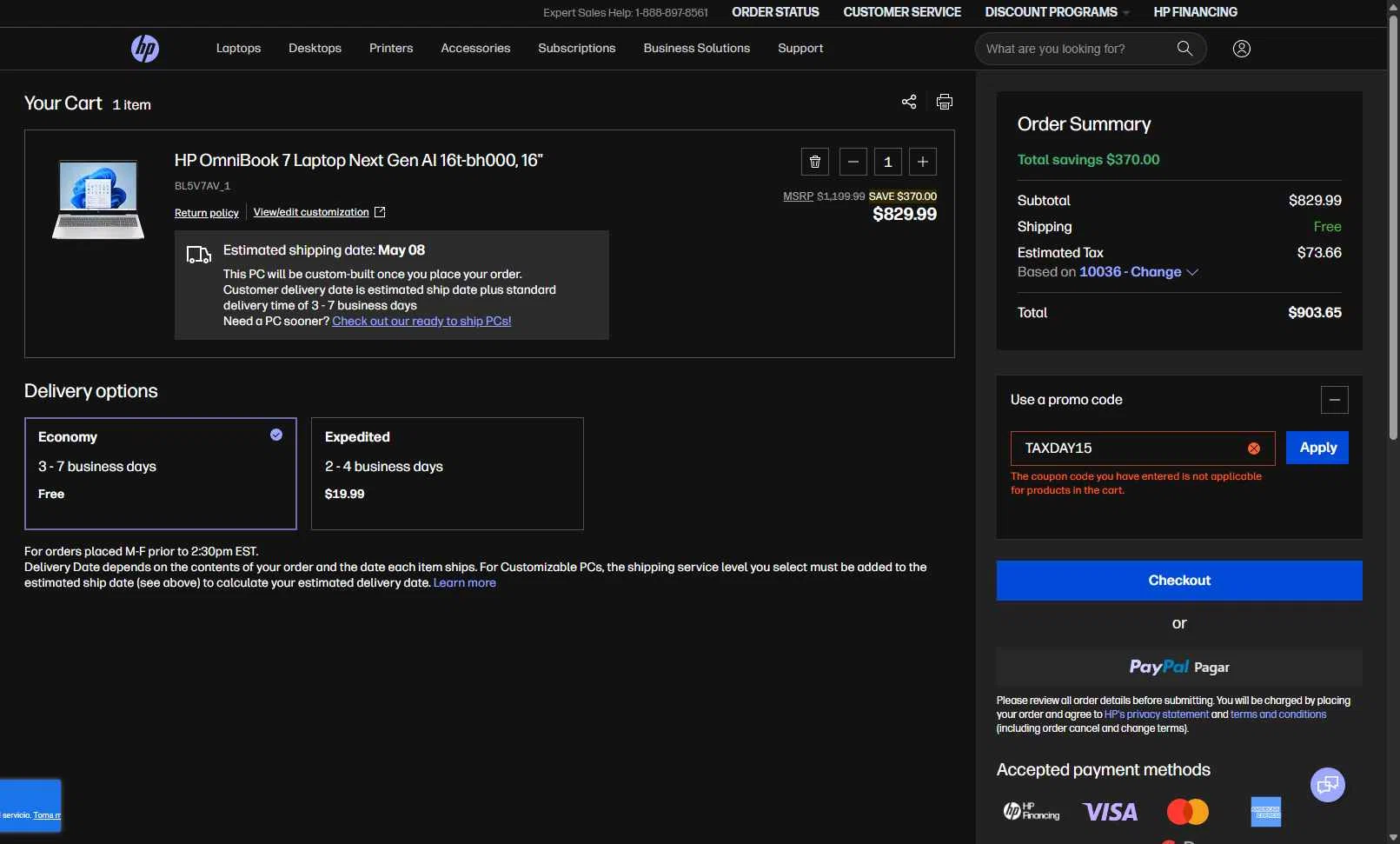Expand the tax zip code Change chevron
The image size is (1400, 844).
1192,272
